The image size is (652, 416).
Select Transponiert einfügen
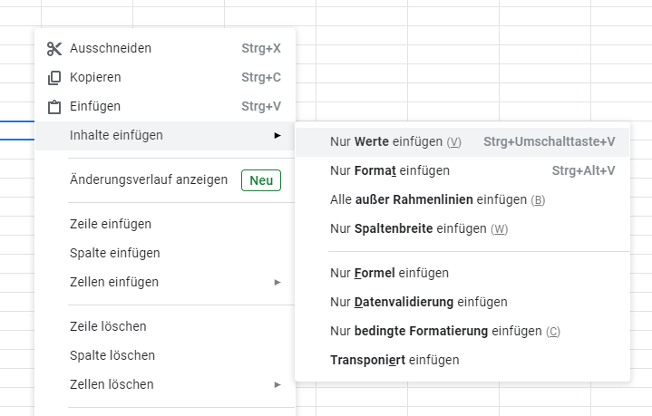pyautogui.click(x=462, y=360)
